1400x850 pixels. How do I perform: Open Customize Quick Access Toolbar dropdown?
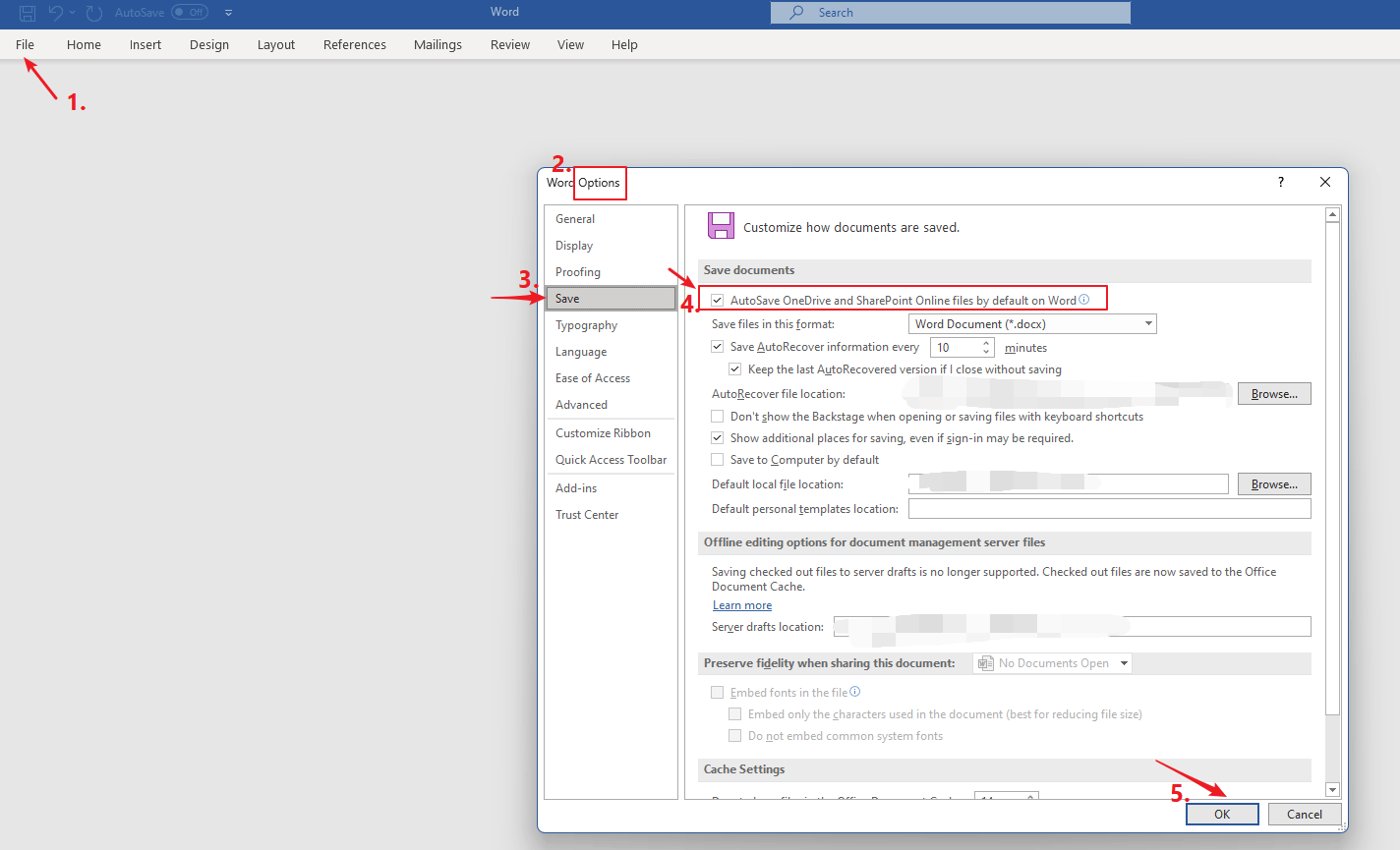(228, 13)
